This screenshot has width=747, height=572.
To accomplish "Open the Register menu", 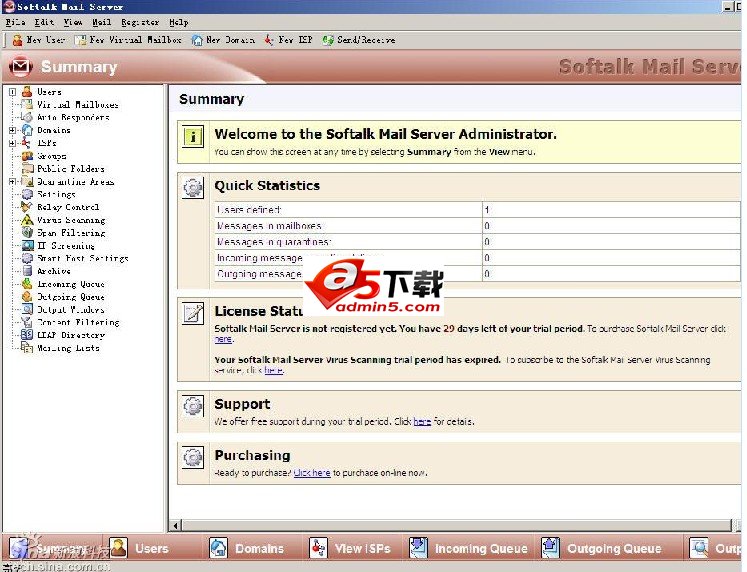I will (x=140, y=22).
